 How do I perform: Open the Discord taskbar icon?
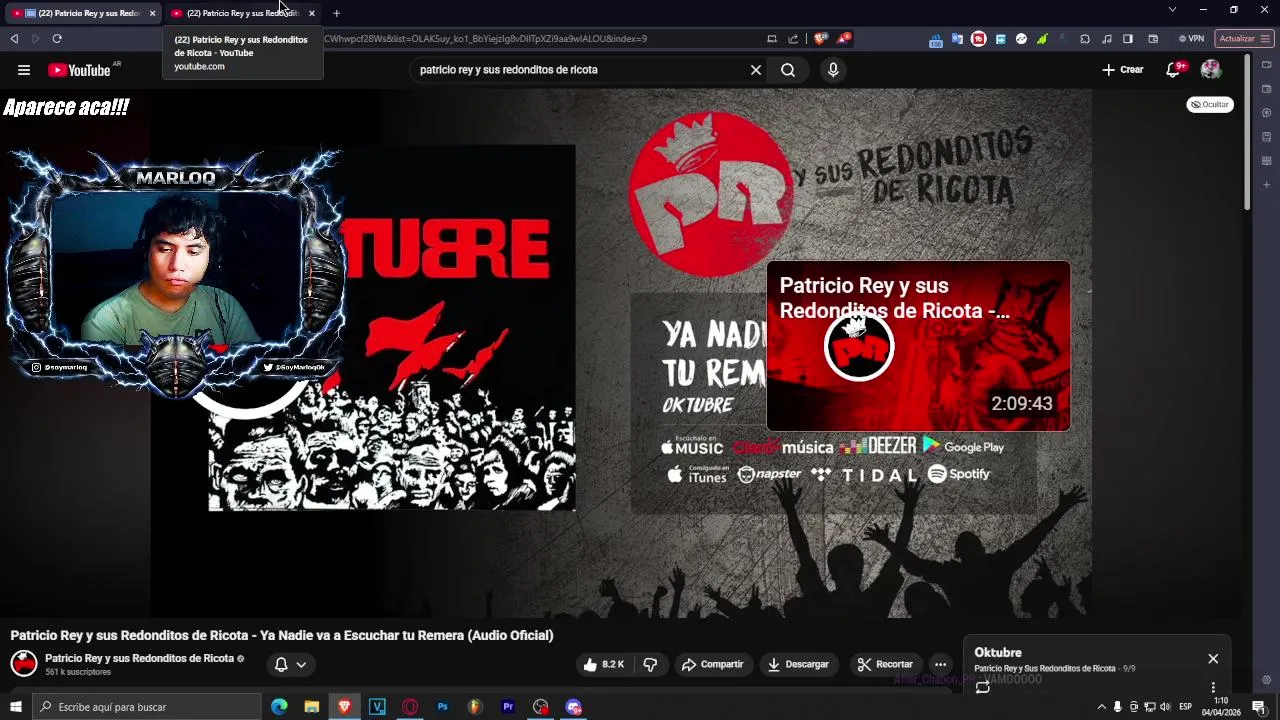coord(574,707)
